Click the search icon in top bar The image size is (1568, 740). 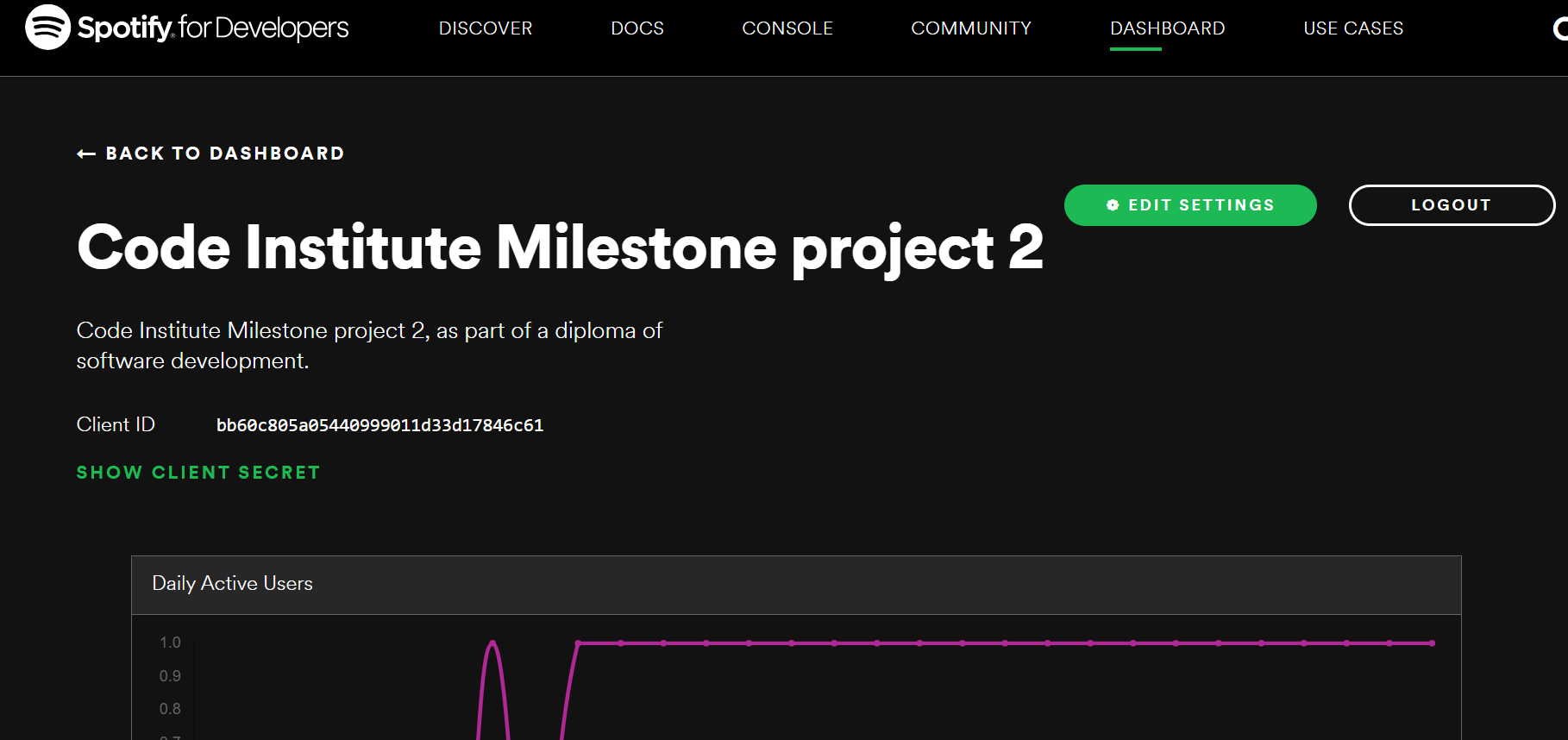(x=1560, y=28)
